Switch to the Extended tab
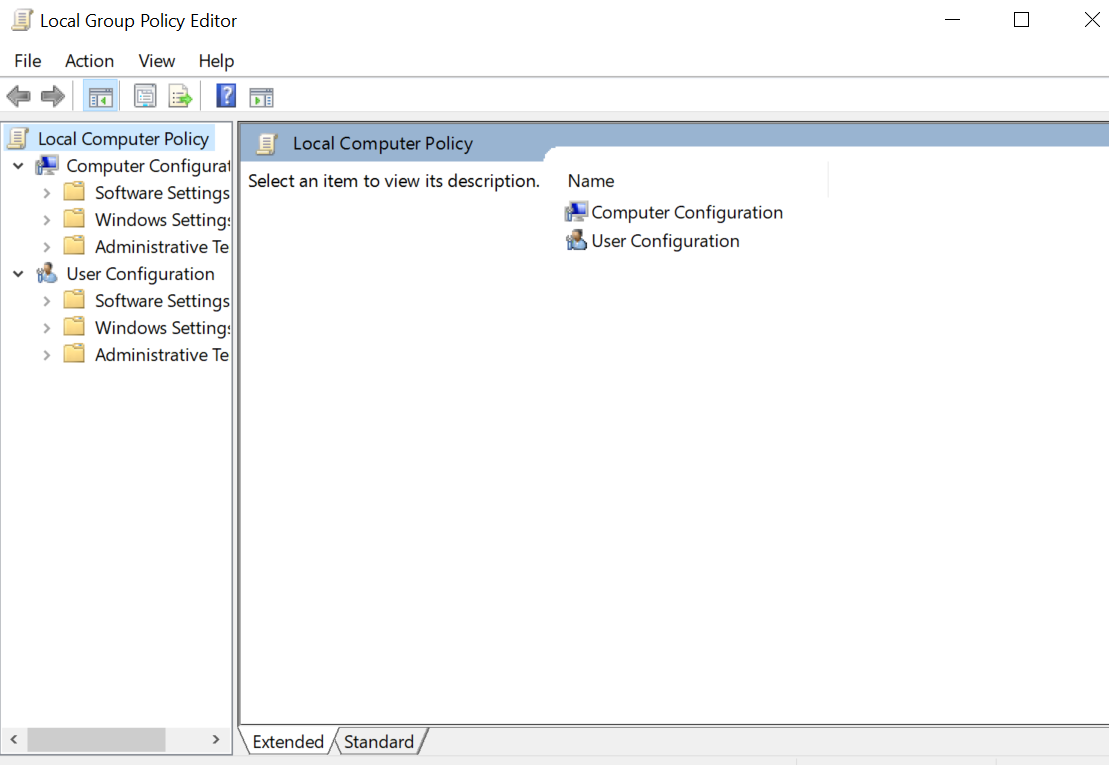The width and height of the screenshot is (1109, 765). [x=288, y=742]
